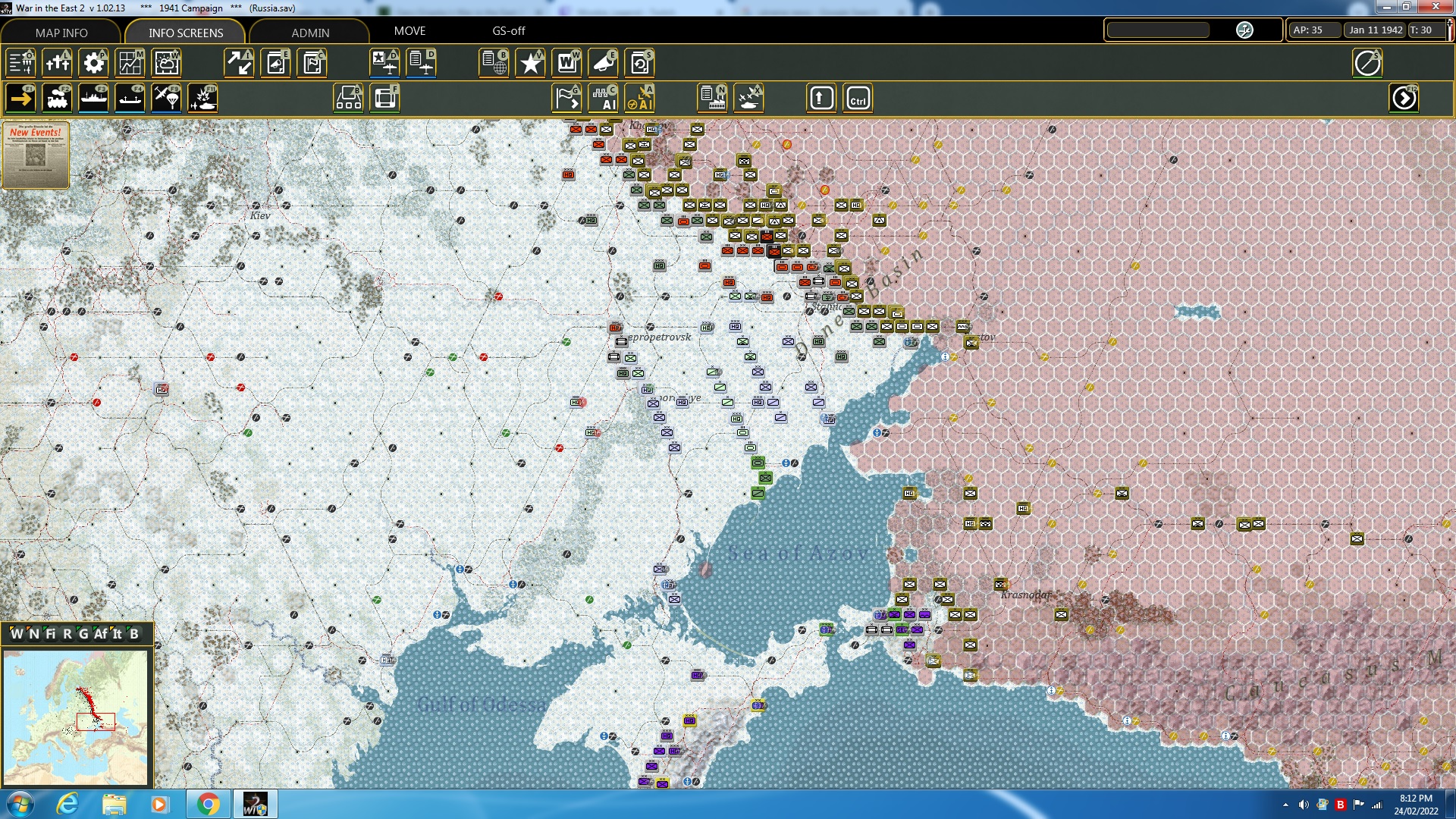
Task: Click the Shift up-arrow key button
Action: [821, 99]
